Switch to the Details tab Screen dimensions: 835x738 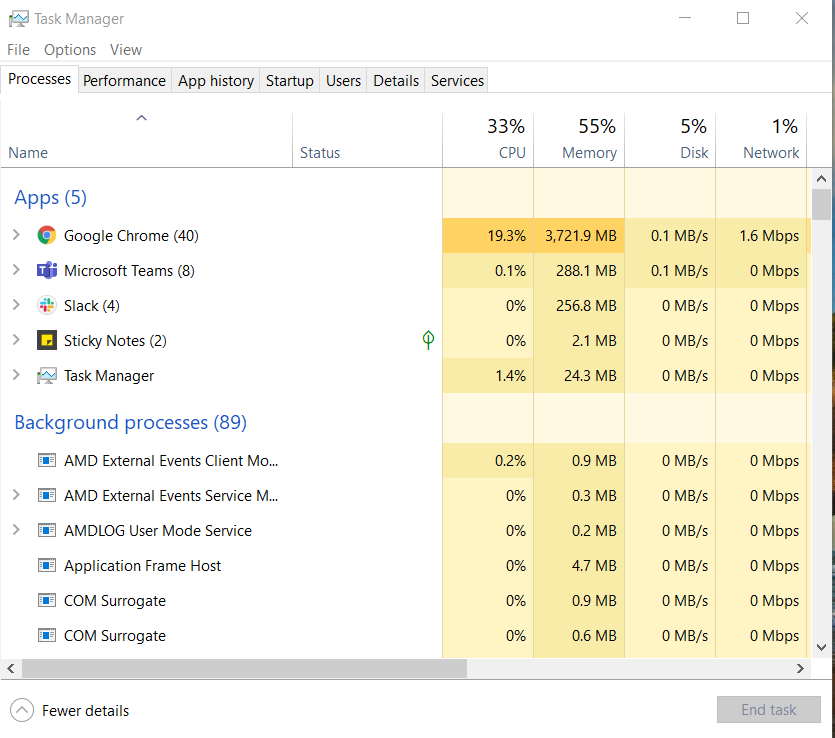396,80
